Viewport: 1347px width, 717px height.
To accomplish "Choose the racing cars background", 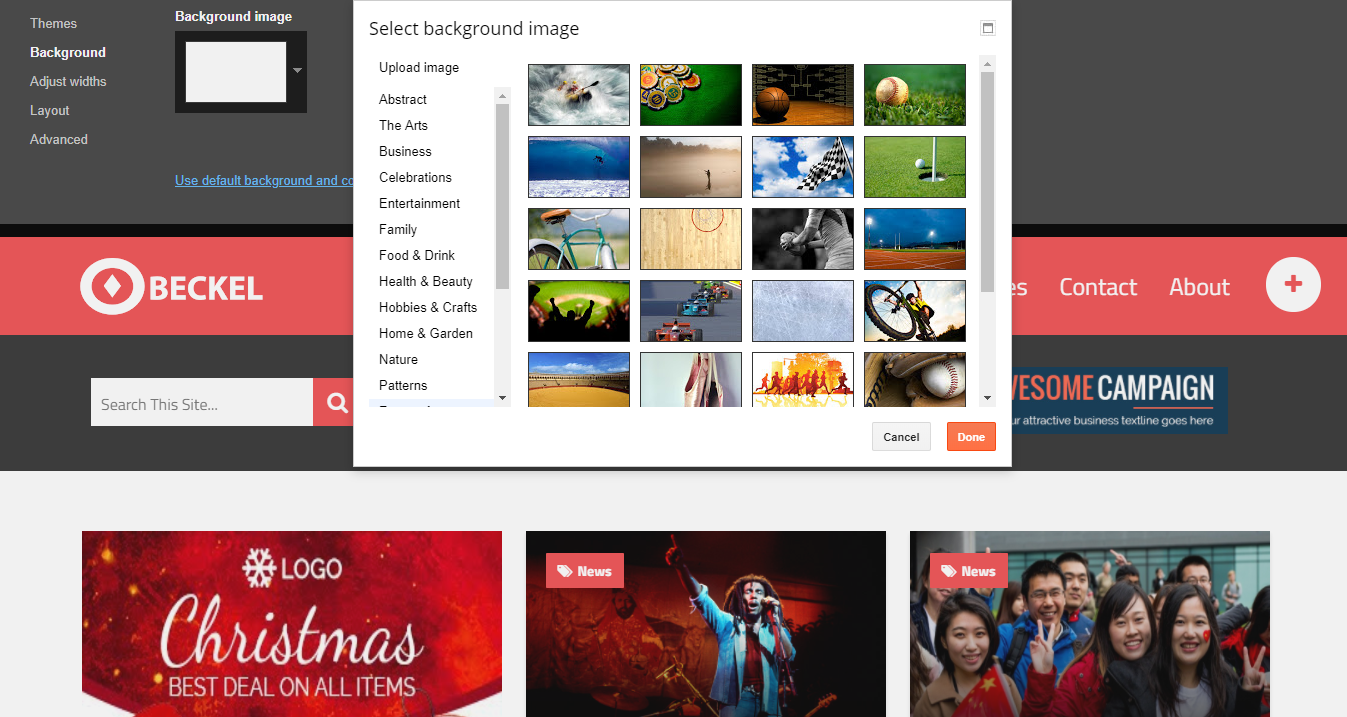I will 691,311.
